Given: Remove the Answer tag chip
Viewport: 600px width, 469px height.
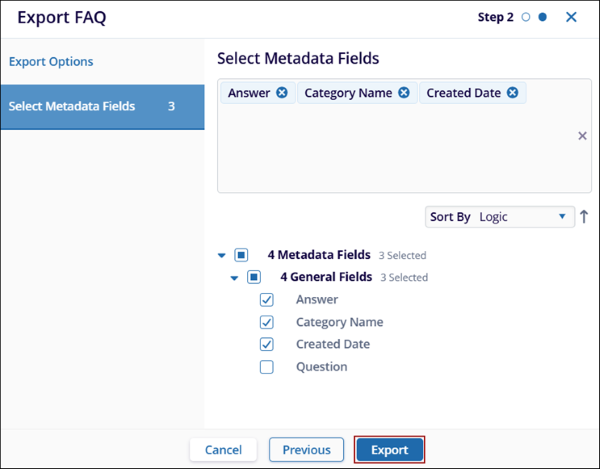Looking at the screenshot, I should point(282,93).
